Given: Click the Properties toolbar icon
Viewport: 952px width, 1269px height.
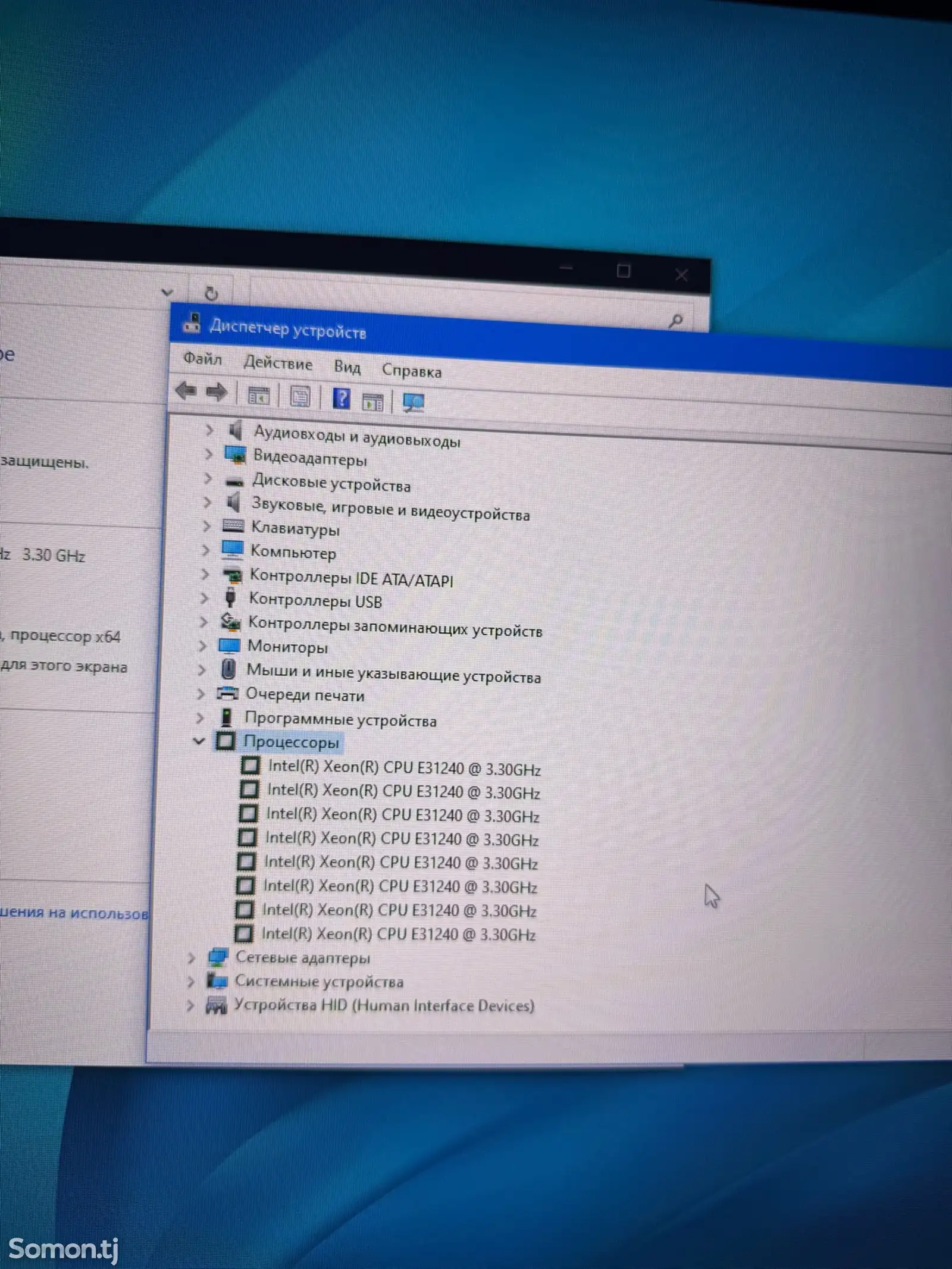Looking at the screenshot, I should 300,397.
